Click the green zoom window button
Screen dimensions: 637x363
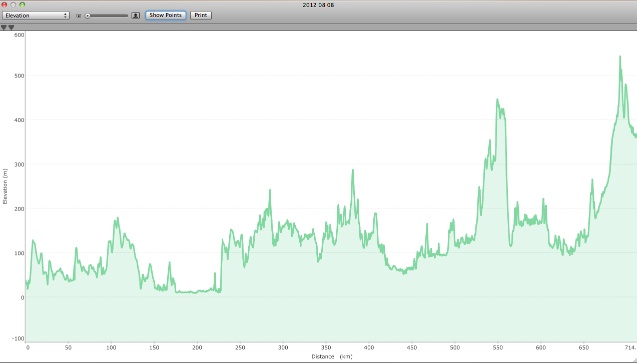pyautogui.click(x=22, y=4)
